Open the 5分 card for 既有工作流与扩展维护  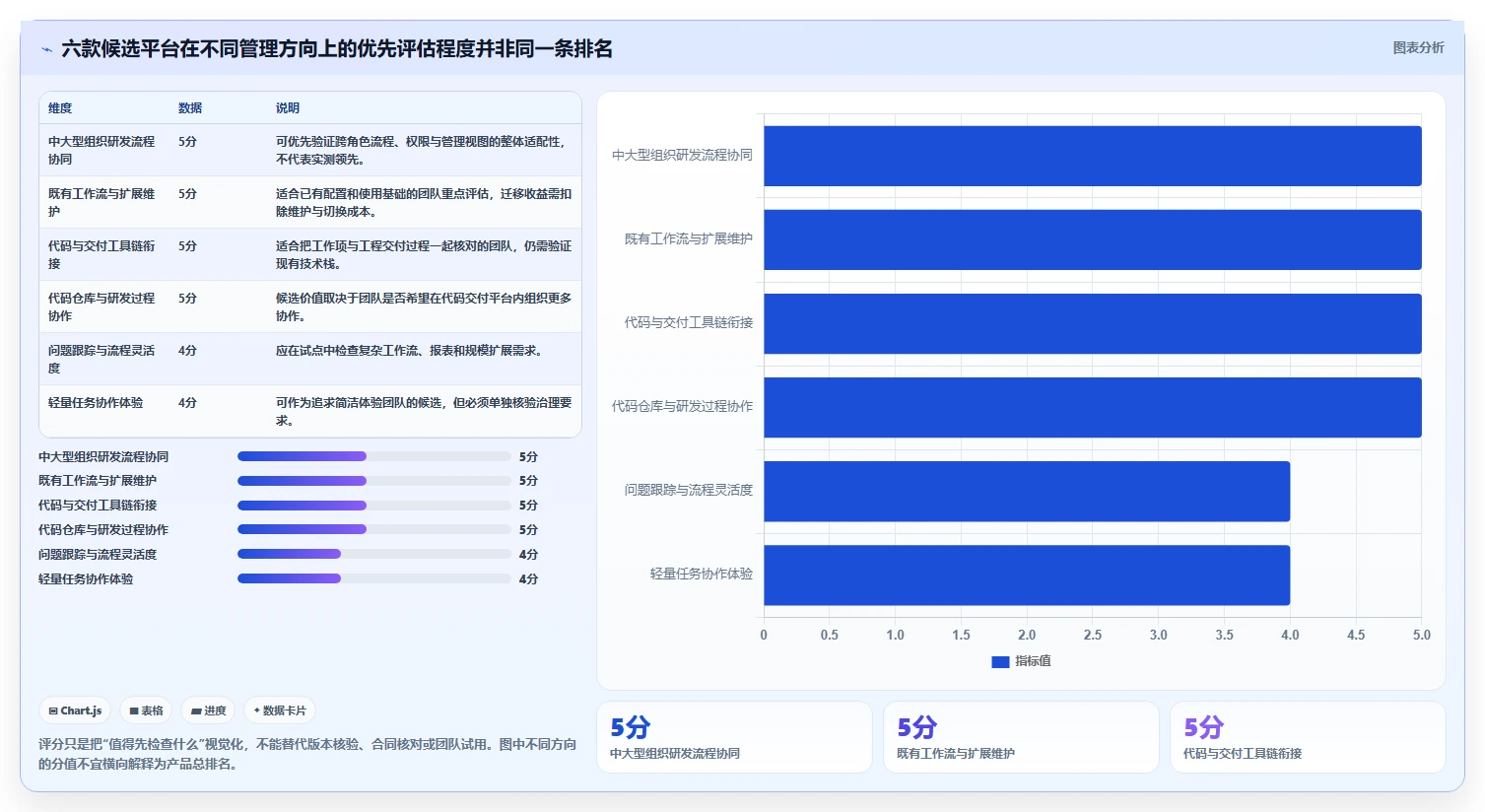(x=1021, y=737)
